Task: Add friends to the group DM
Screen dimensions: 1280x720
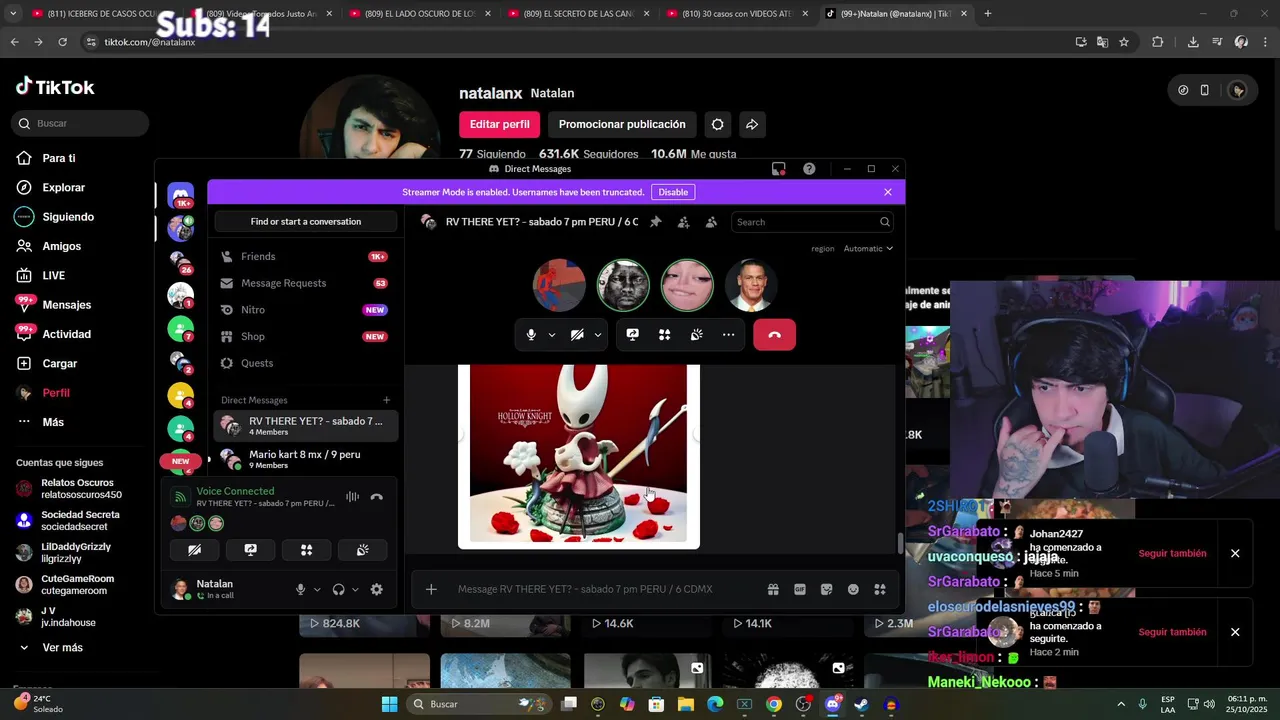Action: coord(683,222)
